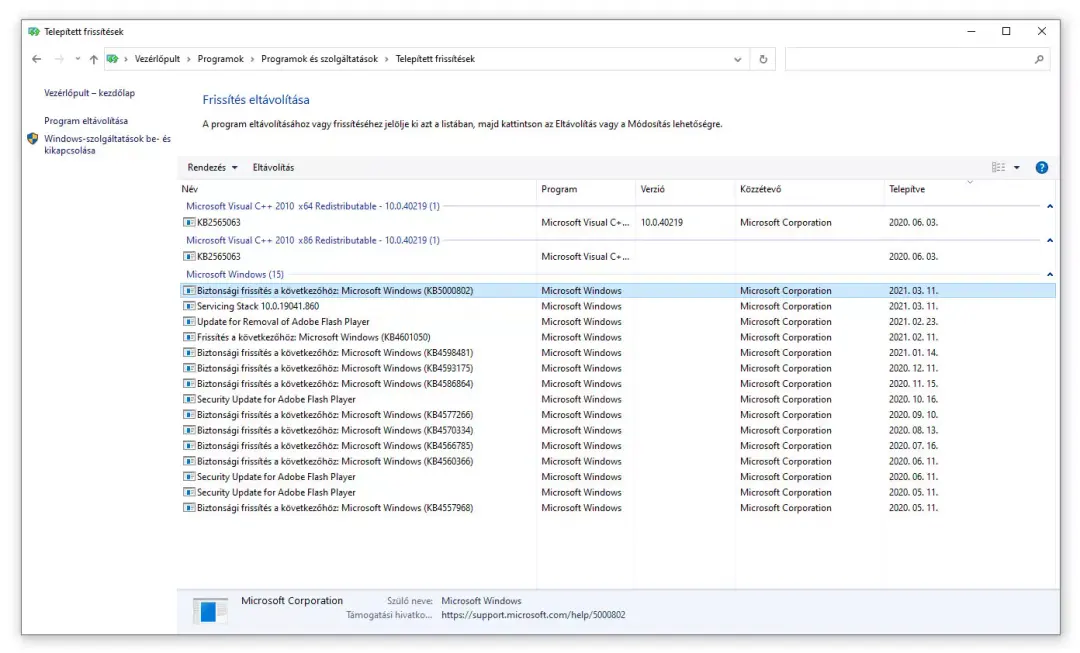Click the shield icon beside Windows-szolgáltatások

(x=32, y=139)
